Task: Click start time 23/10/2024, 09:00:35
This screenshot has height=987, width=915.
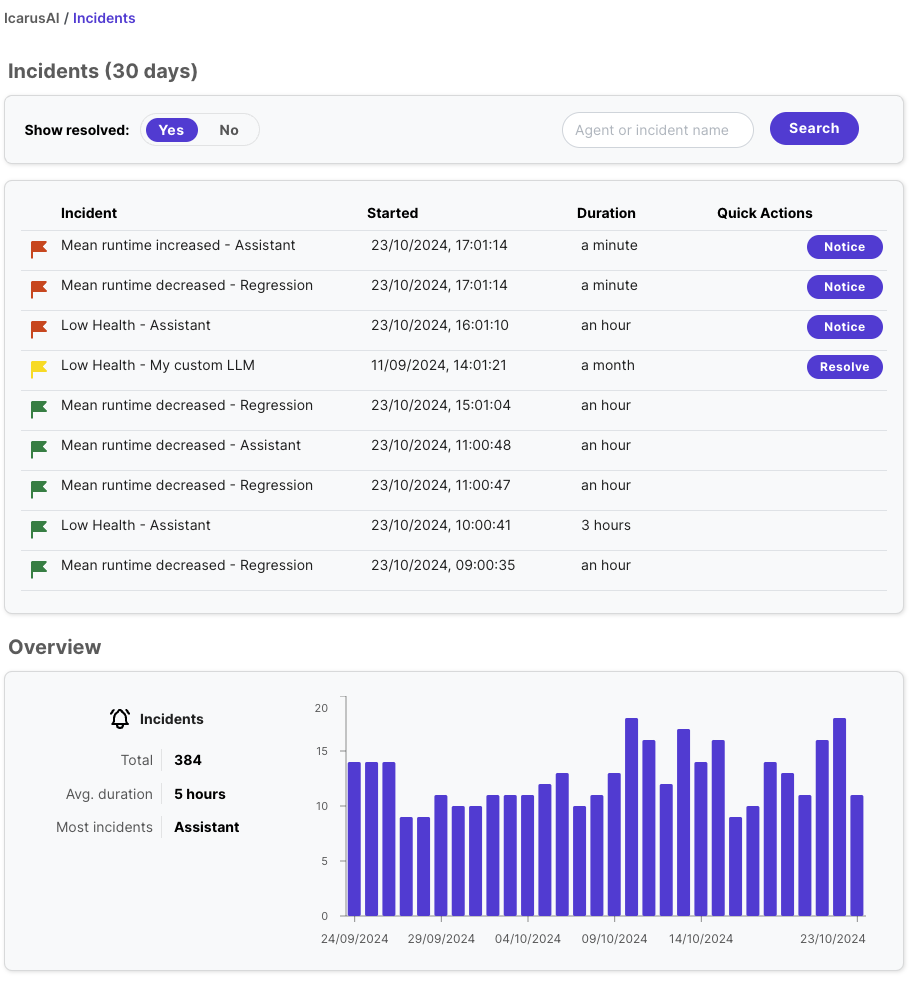Action: click(443, 565)
